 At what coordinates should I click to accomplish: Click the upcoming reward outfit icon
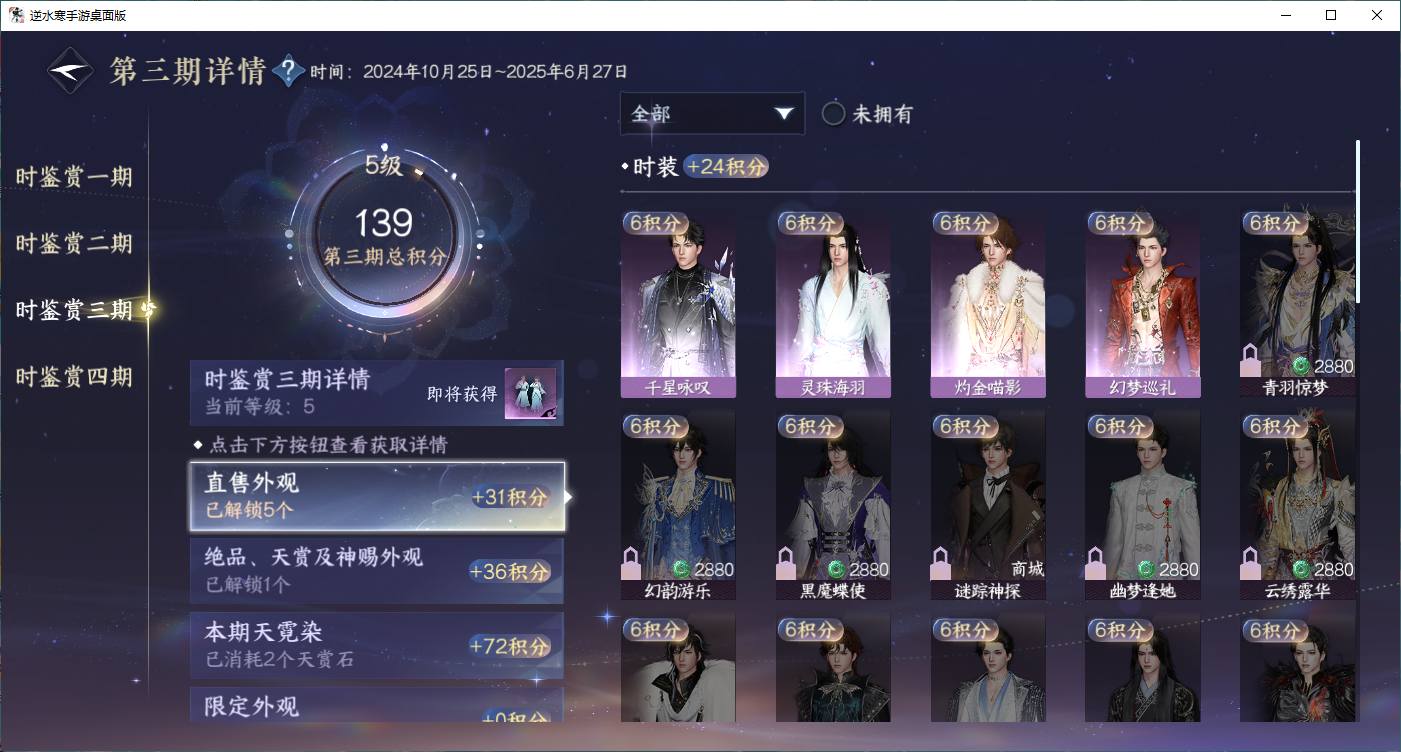click(x=529, y=393)
